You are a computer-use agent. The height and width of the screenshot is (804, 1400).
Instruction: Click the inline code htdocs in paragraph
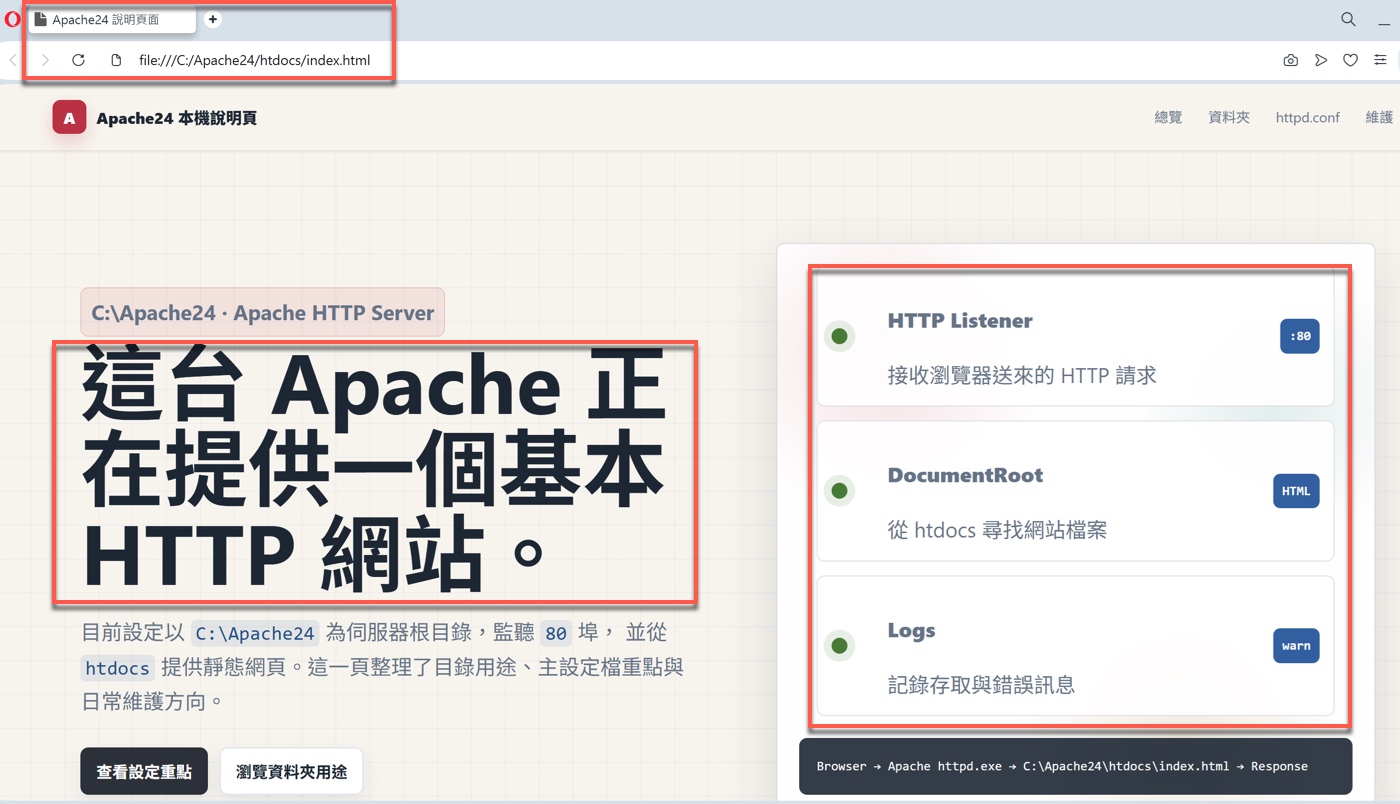pyautogui.click(x=117, y=668)
